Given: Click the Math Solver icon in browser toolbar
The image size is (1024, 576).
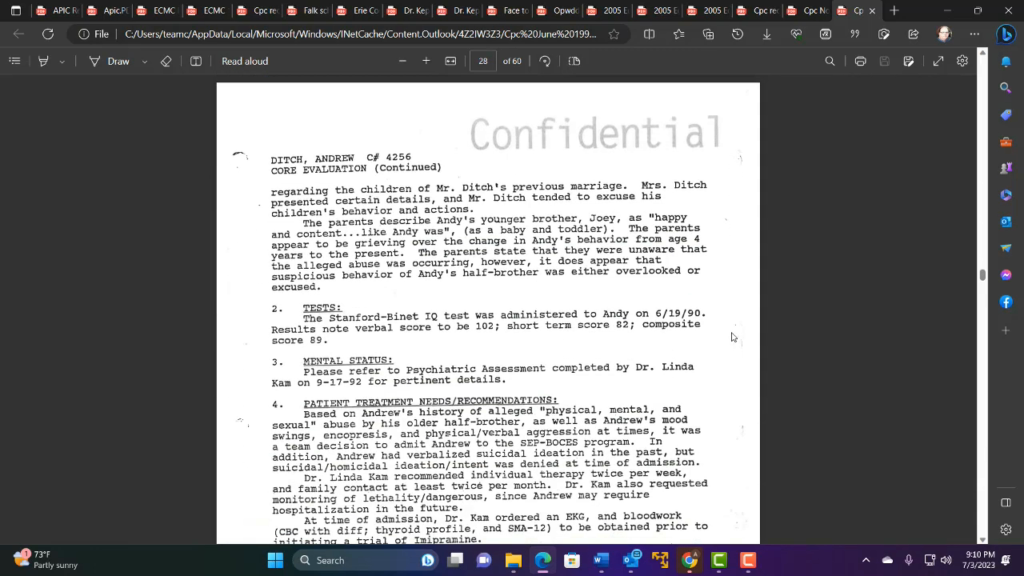Looking at the screenshot, I should click(x=825, y=34).
